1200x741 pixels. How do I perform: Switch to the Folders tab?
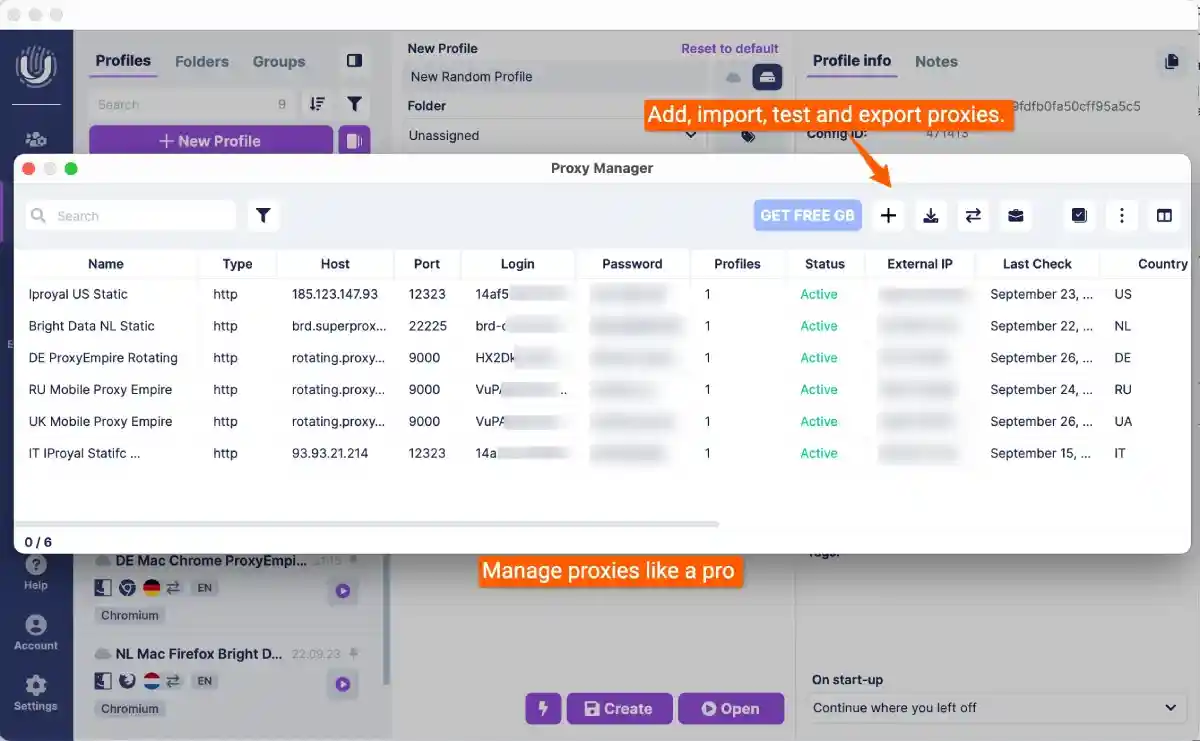click(201, 61)
